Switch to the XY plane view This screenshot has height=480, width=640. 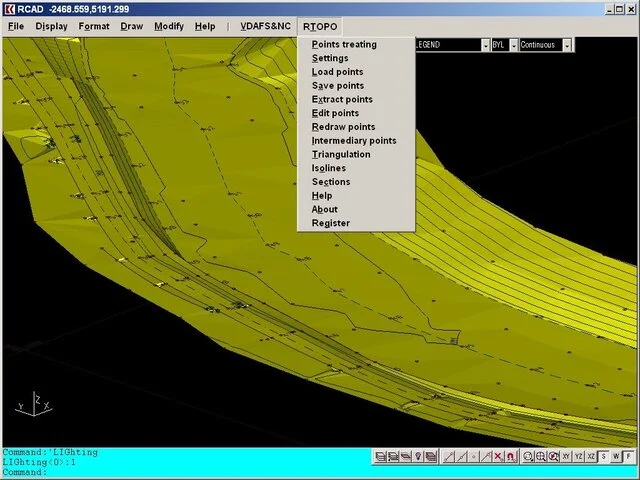pyautogui.click(x=566, y=456)
